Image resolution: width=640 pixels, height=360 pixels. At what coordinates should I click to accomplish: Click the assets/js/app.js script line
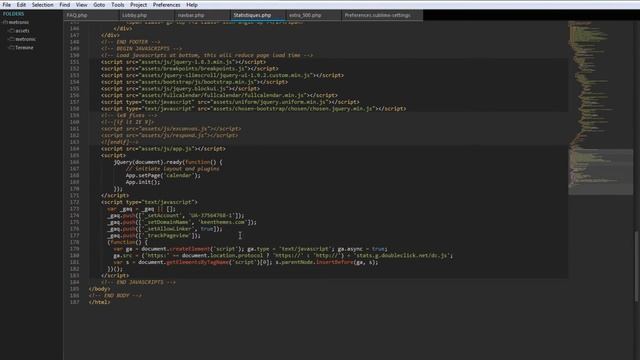tap(163, 149)
